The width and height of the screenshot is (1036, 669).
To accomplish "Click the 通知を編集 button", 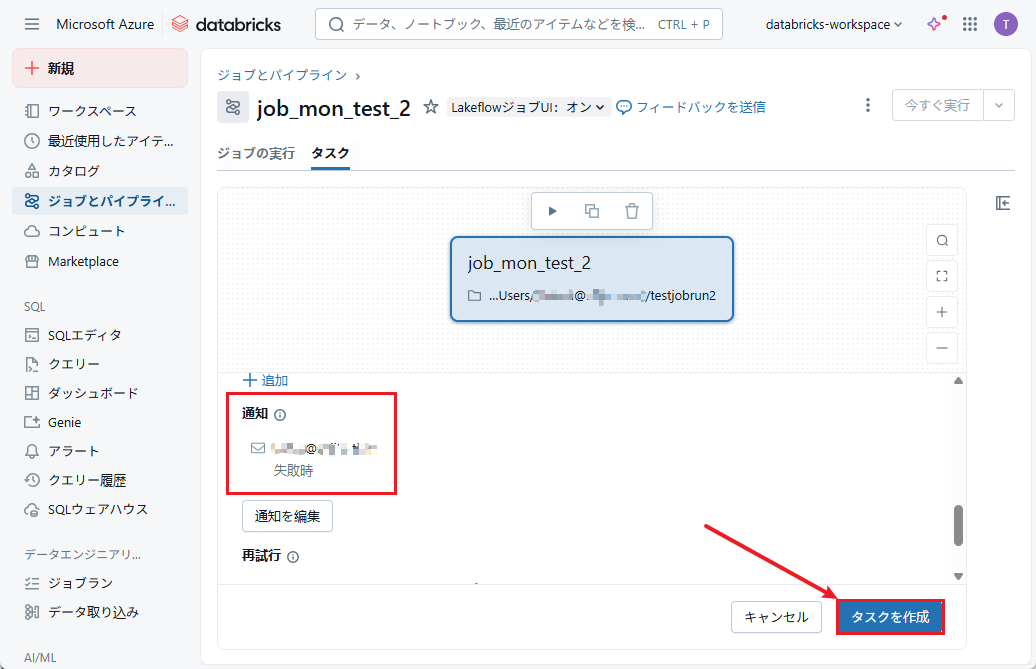I will 287,516.
